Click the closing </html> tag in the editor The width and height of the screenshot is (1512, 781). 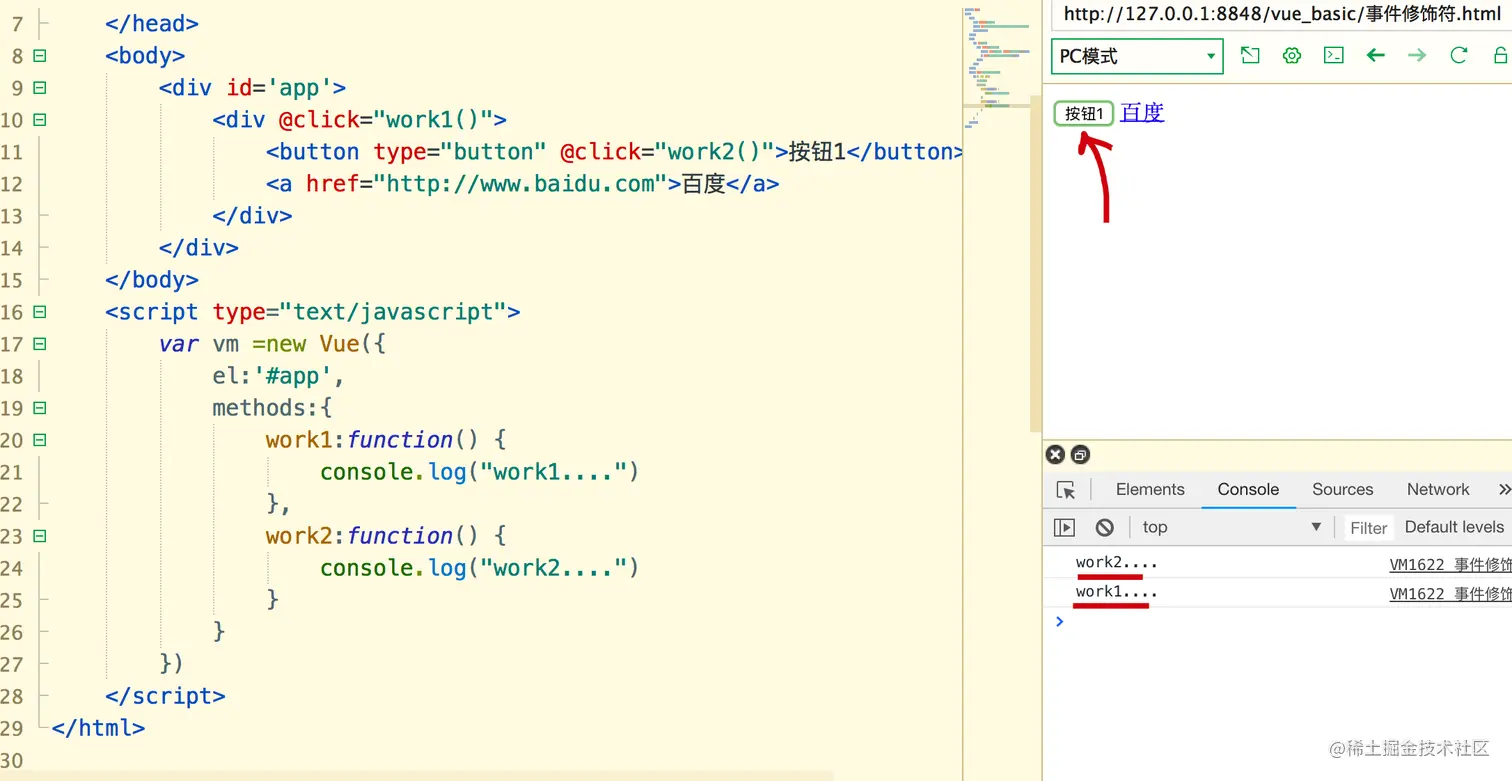click(98, 728)
